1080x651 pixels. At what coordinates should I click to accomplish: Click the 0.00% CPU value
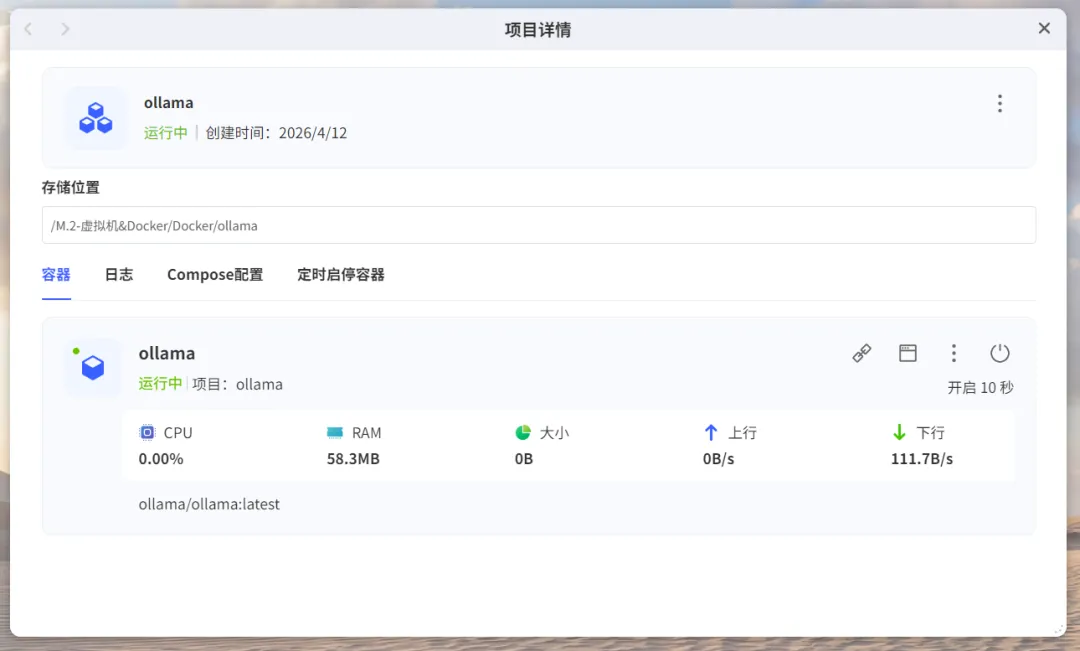[160, 459]
